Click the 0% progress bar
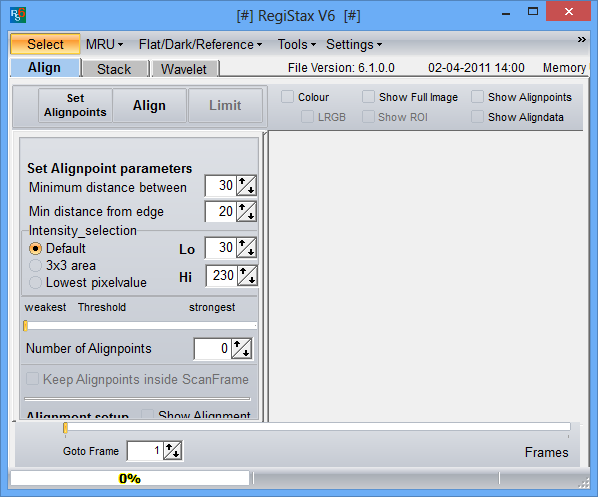The image size is (598, 497). [x=130, y=478]
